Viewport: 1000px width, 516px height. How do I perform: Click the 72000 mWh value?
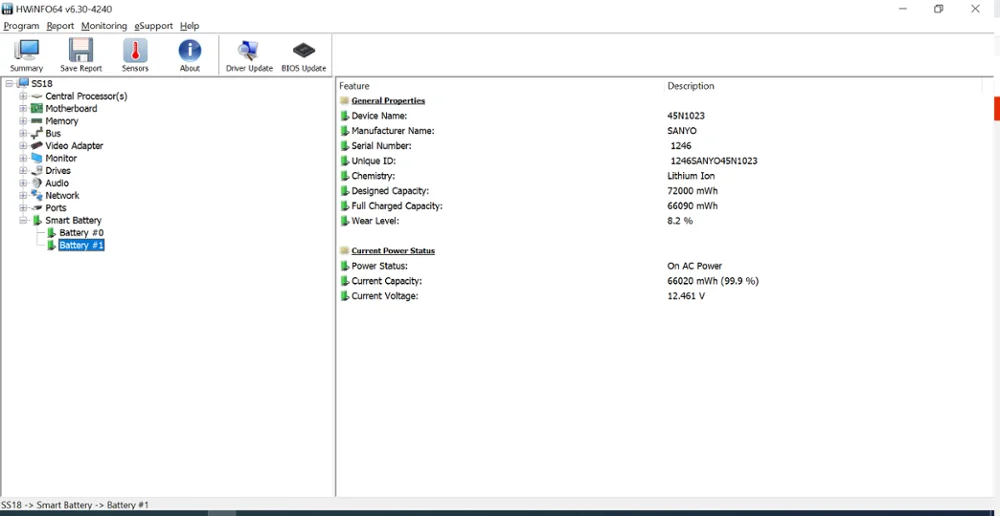[x=693, y=191]
